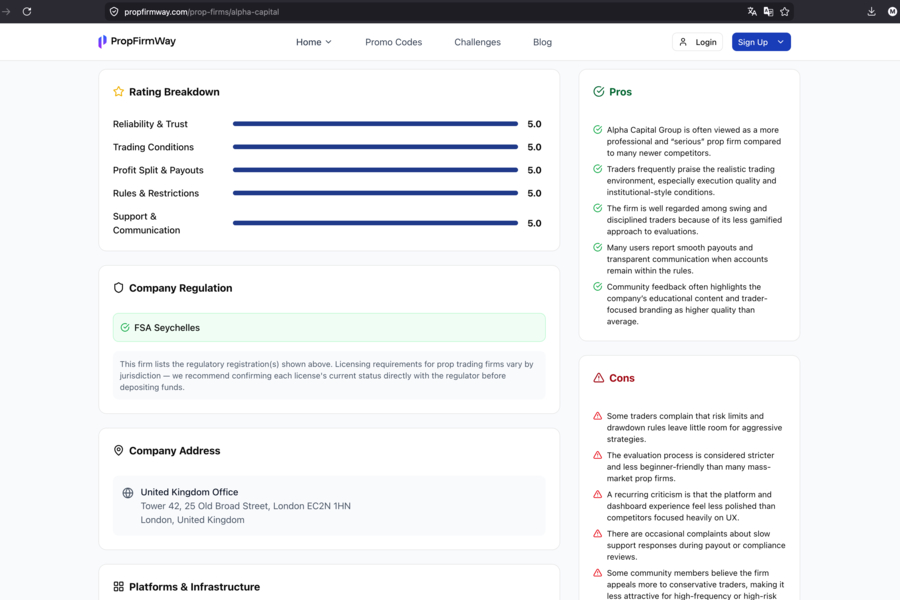Click the 5.0 score for Trading Conditions
Image resolution: width=900 pixels, height=600 pixels.
pos(534,147)
